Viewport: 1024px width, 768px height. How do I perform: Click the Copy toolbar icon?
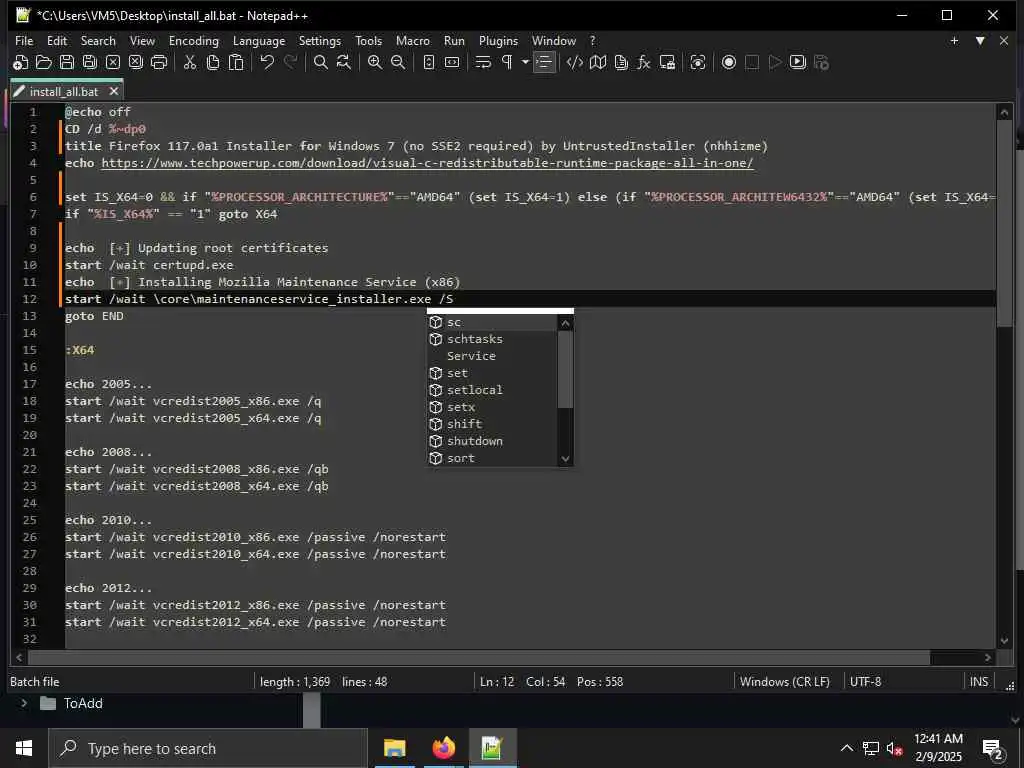[x=213, y=63]
